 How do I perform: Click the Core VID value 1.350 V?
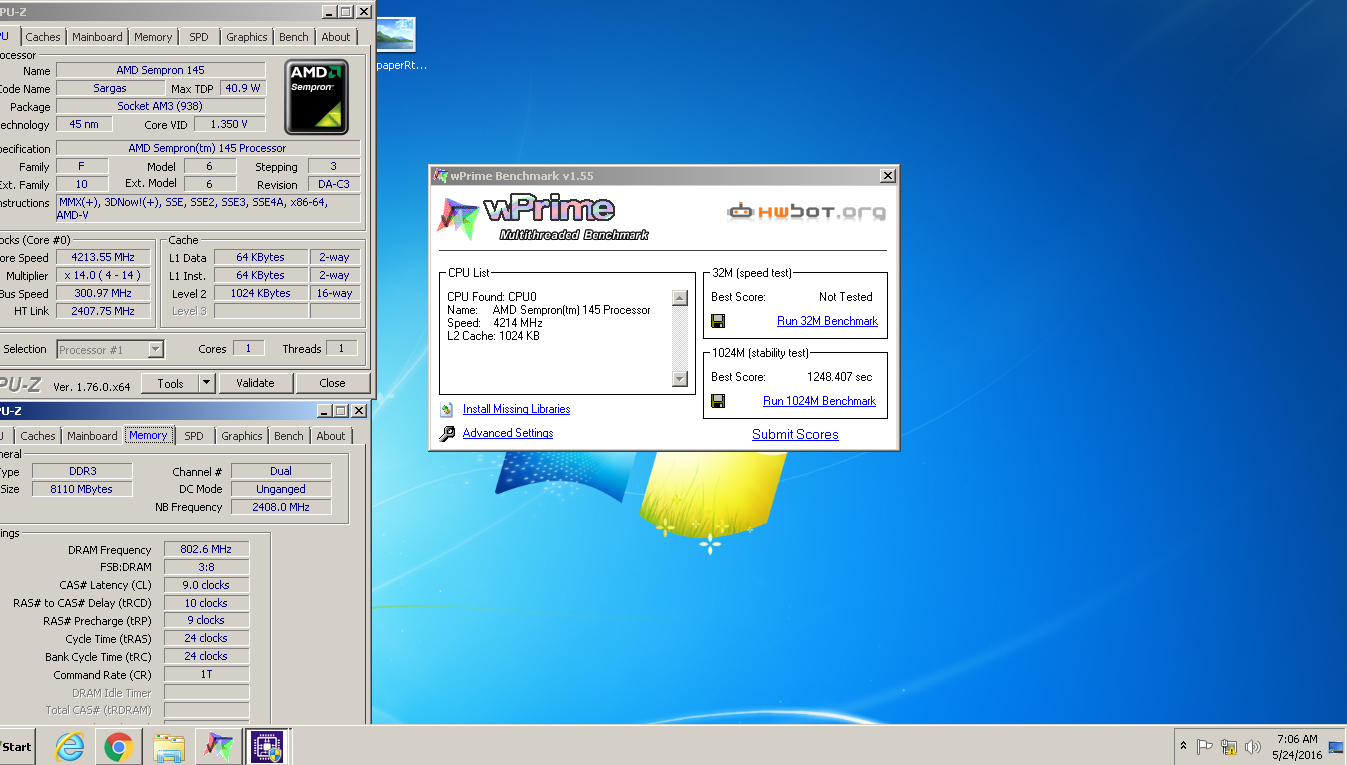pos(229,124)
